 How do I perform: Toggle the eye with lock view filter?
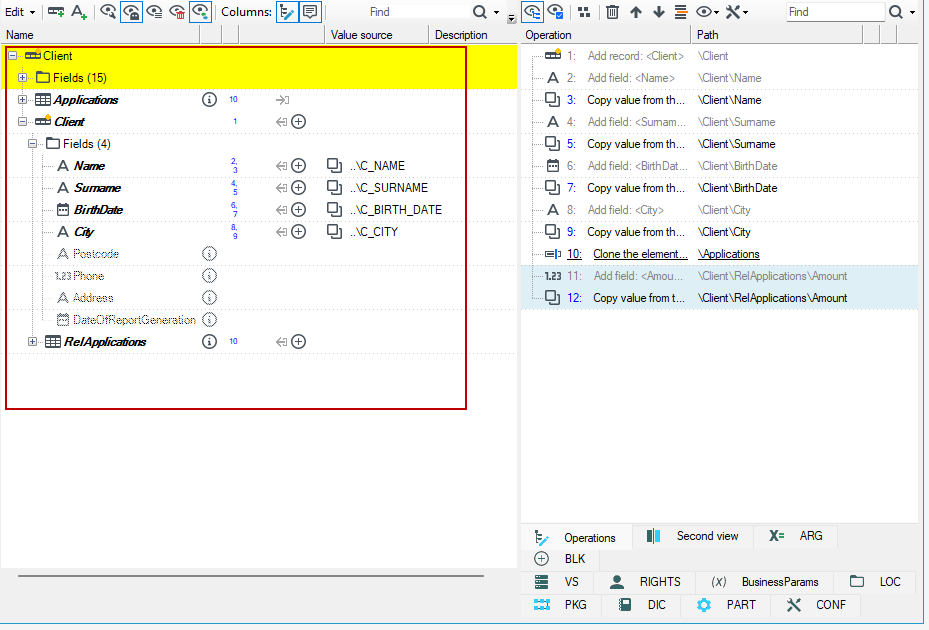pos(131,11)
